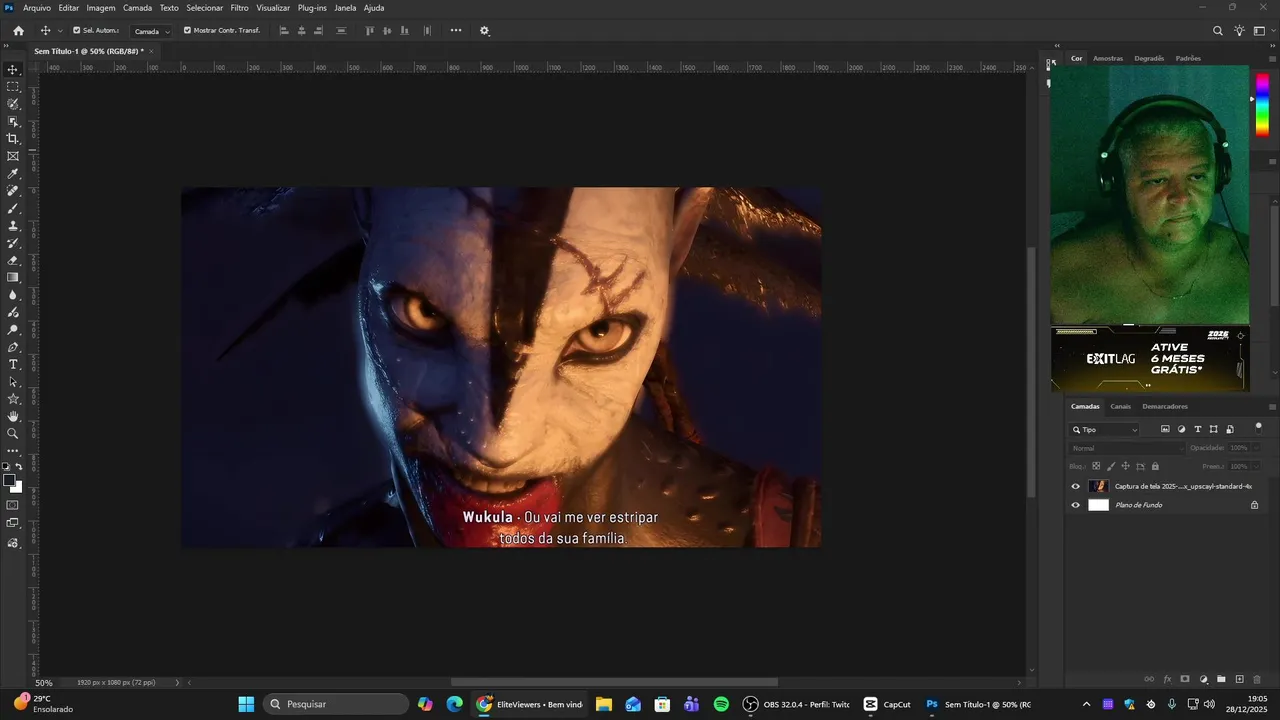The height and width of the screenshot is (720, 1280).
Task: Select the Brush tool
Action: click(x=13, y=208)
